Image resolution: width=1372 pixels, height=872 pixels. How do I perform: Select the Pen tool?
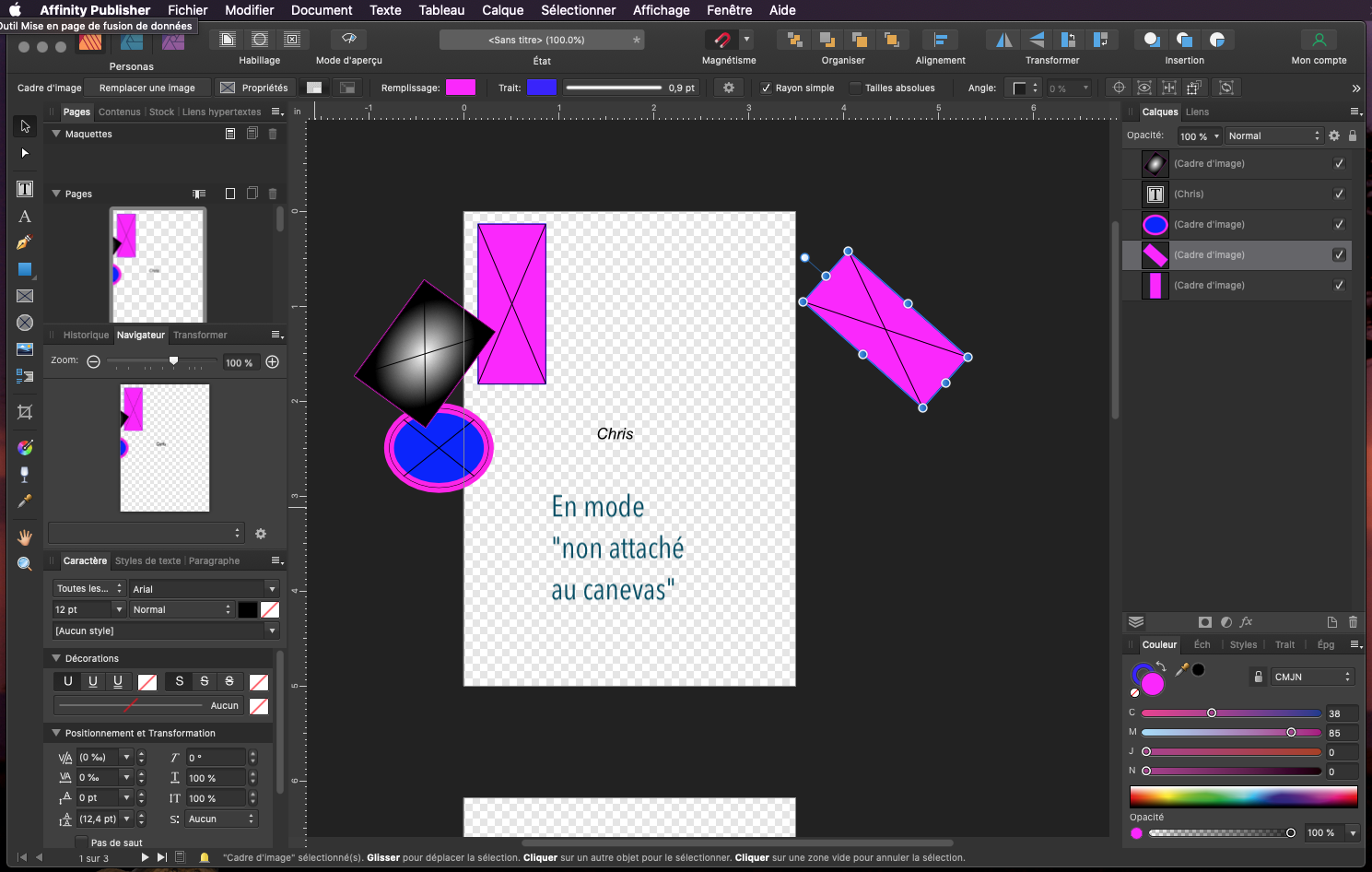click(25, 242)
